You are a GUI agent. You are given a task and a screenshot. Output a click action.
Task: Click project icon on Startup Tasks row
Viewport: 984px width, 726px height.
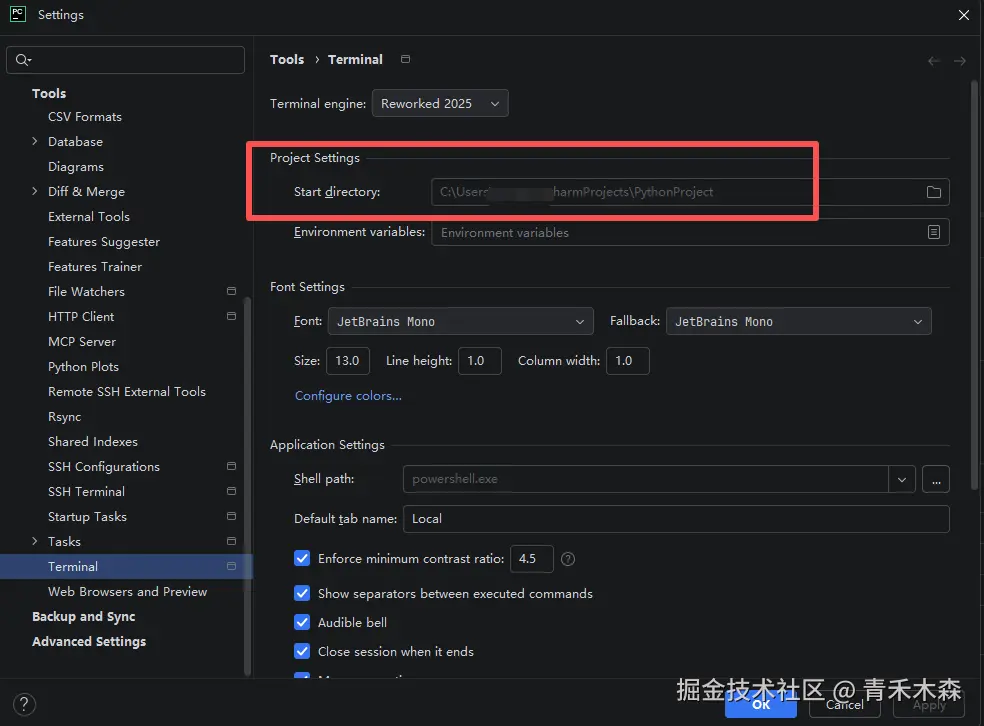pyautogui.click(x=232, y=516)
